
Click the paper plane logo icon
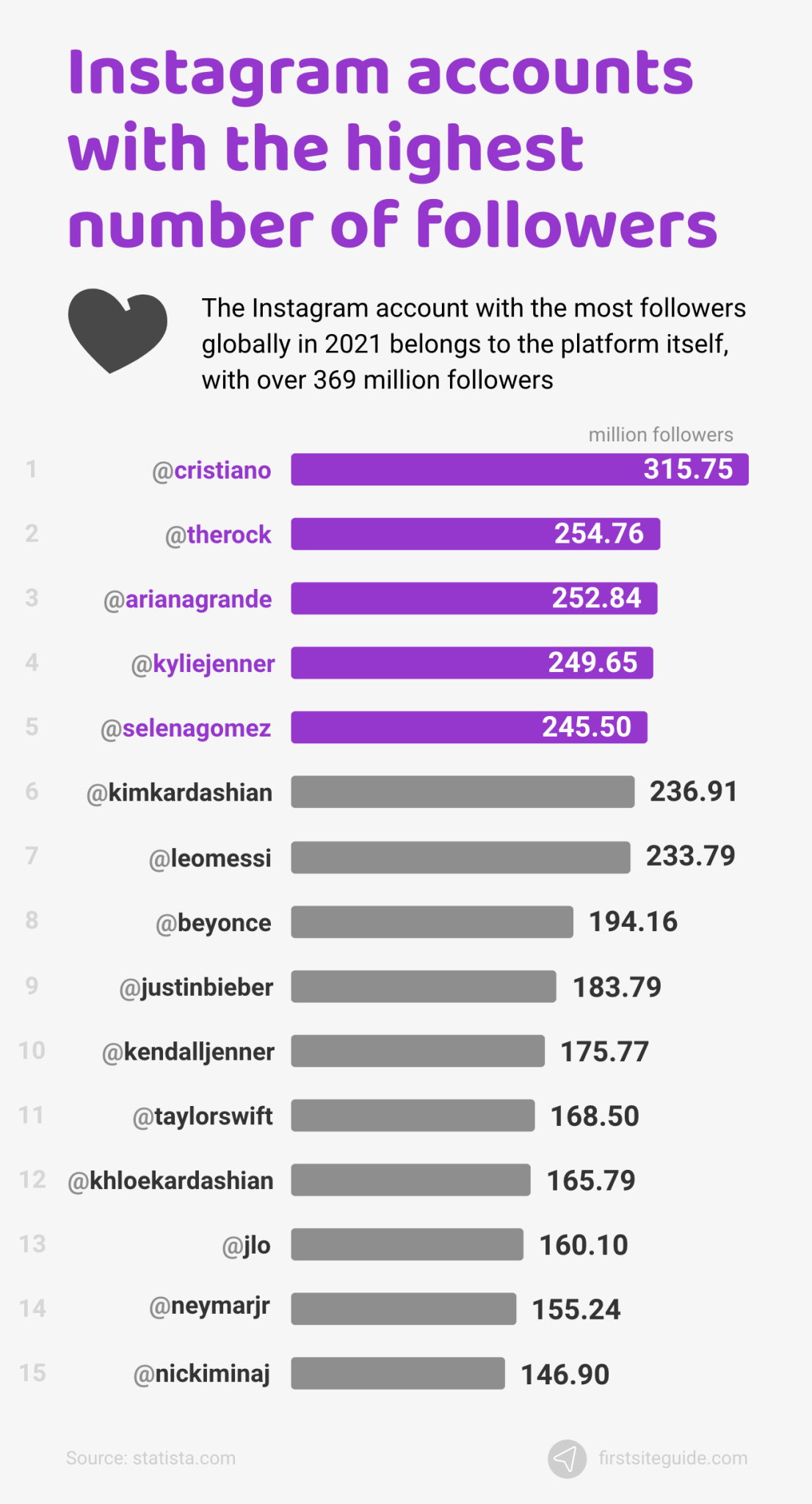(566, 1458)
